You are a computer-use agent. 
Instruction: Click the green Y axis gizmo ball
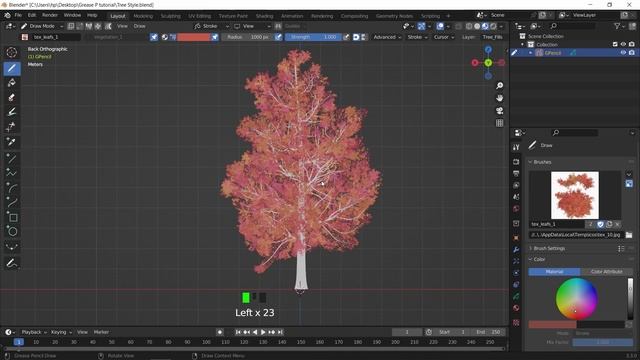pos(488,63)
